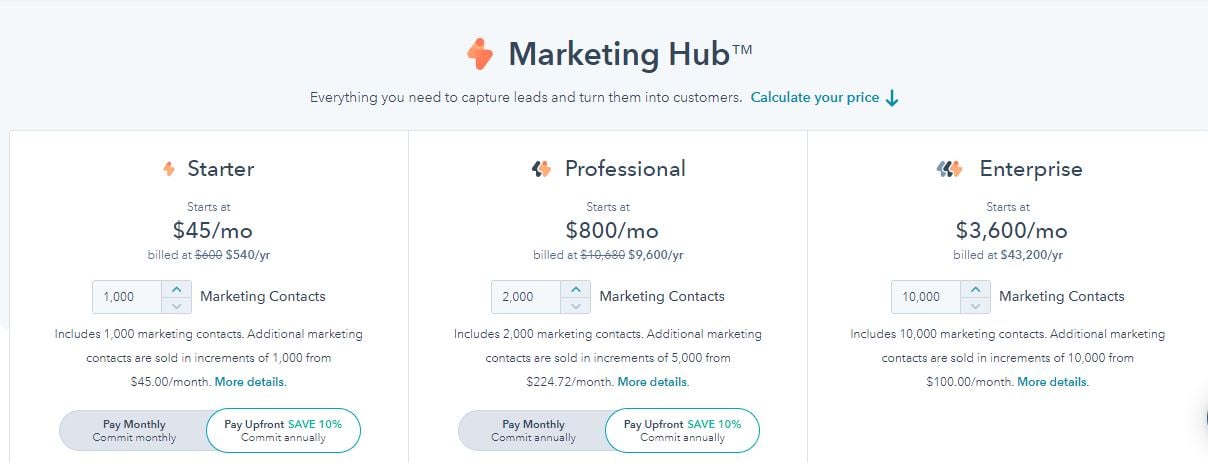Decrease Enterprise marketing contacts with down arrow
The height and width of the screenshot is (463, 1208).
pyautogui.click(x=975, y=305)
